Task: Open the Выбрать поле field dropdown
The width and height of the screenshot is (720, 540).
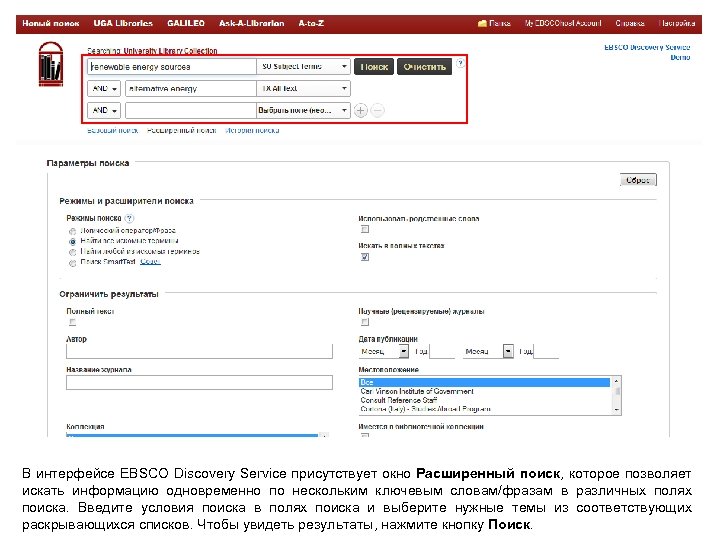Action: click(x=303, y=110)
